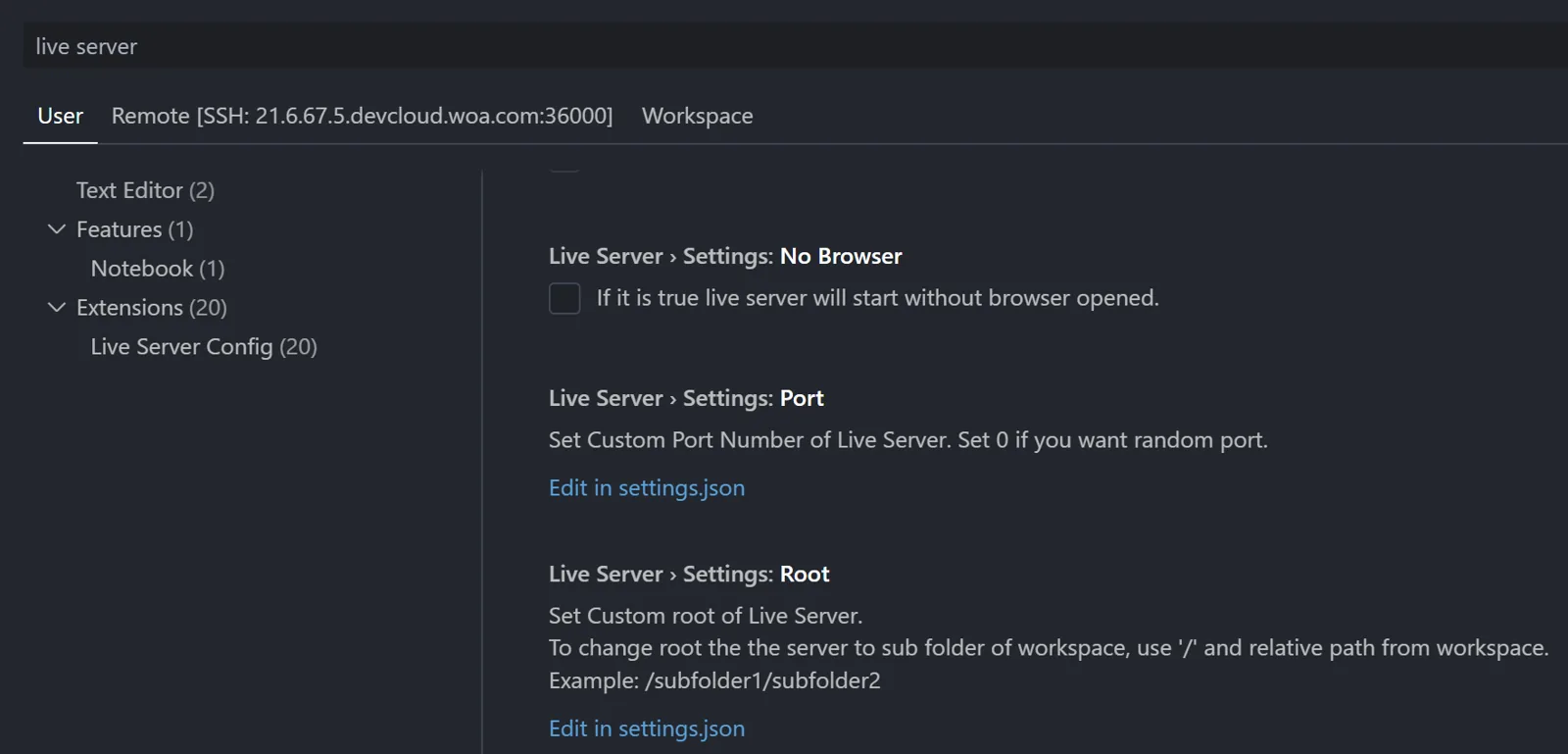Select the 'Settings: Root' setting title
This screenshot has width=1568, height=754.
[x=688, y=575]
